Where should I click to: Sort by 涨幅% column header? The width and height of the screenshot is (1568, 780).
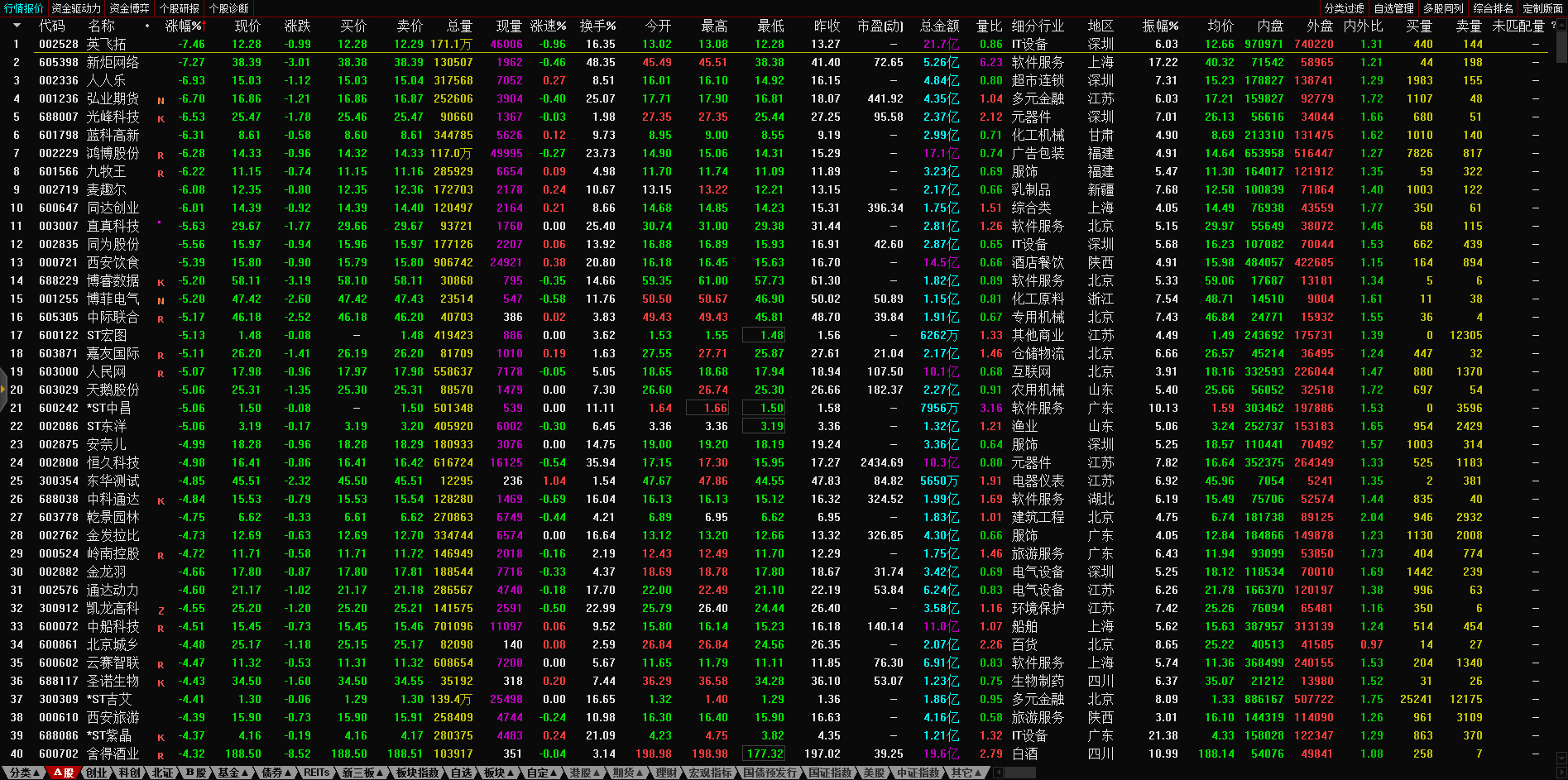click(183, 26)
